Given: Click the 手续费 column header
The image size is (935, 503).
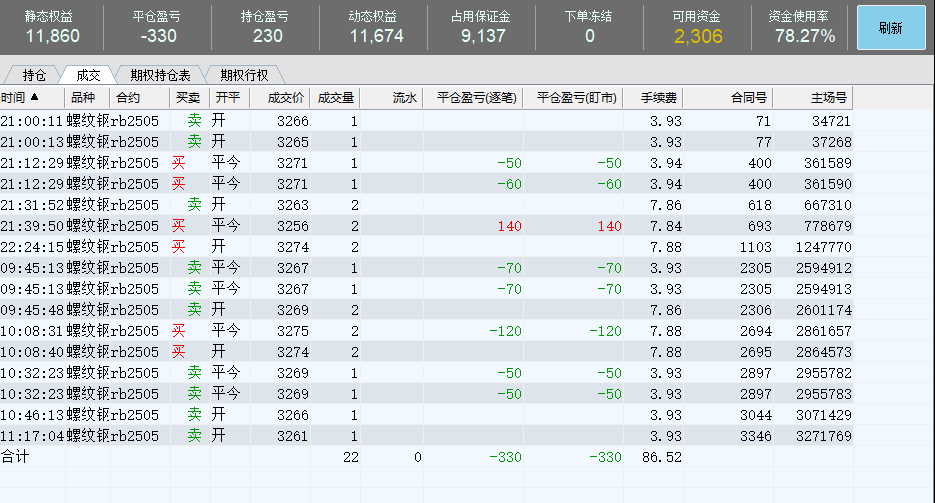Looking at the screenshot, I should tap(653, 98).
